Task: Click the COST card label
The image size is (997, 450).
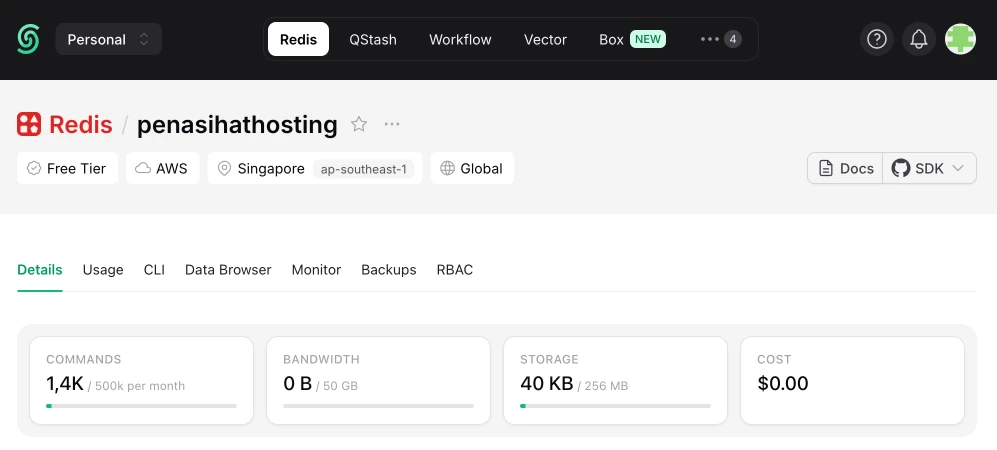Action: pyautogui.click(x=773, y=360)
